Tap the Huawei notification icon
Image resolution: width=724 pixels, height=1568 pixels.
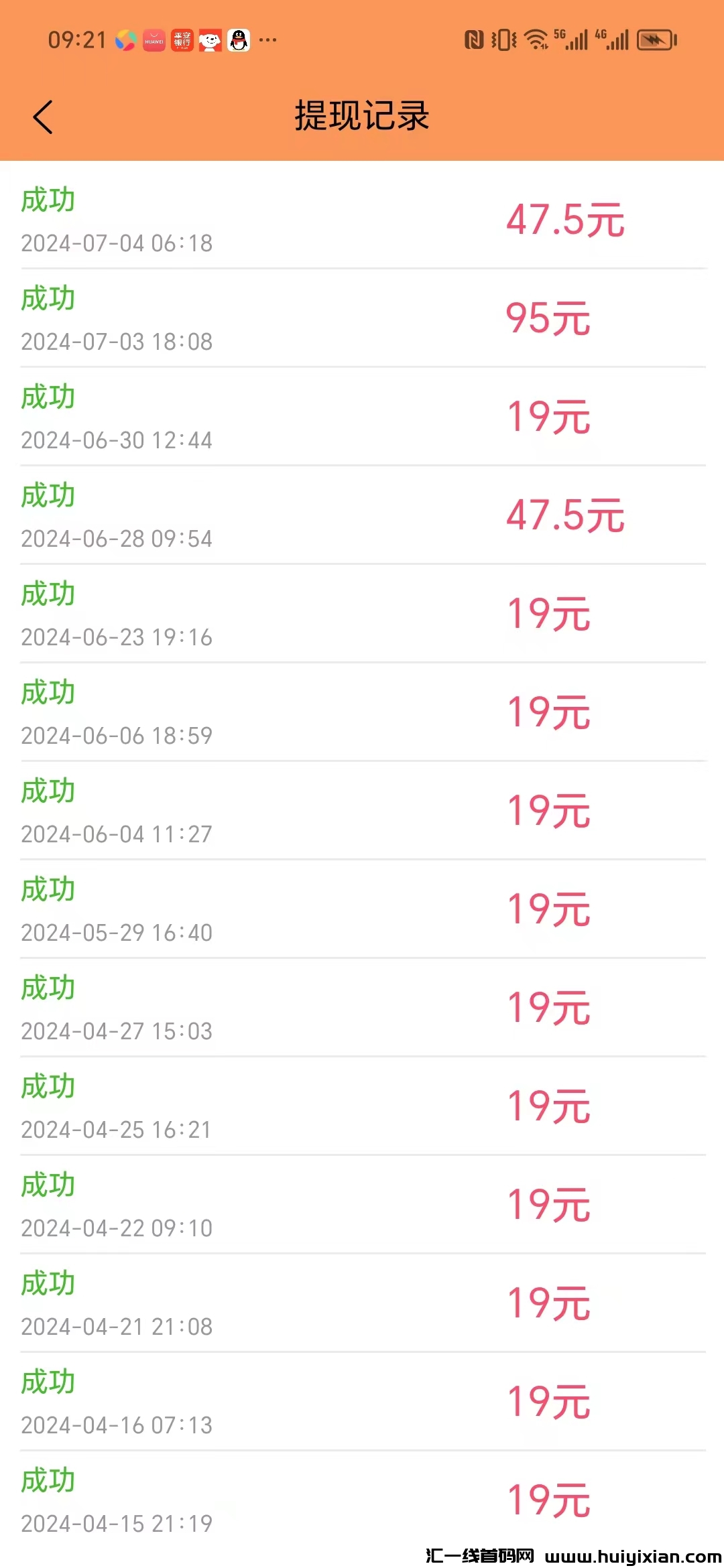pyautogui.click(x=154, y=40)
